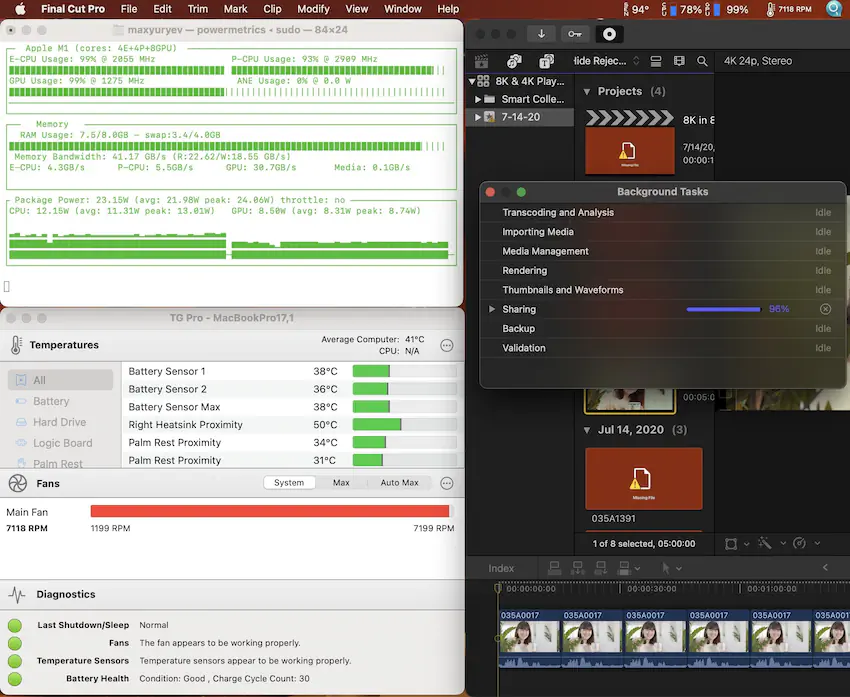Open the edit mode options chevron

[x=638, y=569]
